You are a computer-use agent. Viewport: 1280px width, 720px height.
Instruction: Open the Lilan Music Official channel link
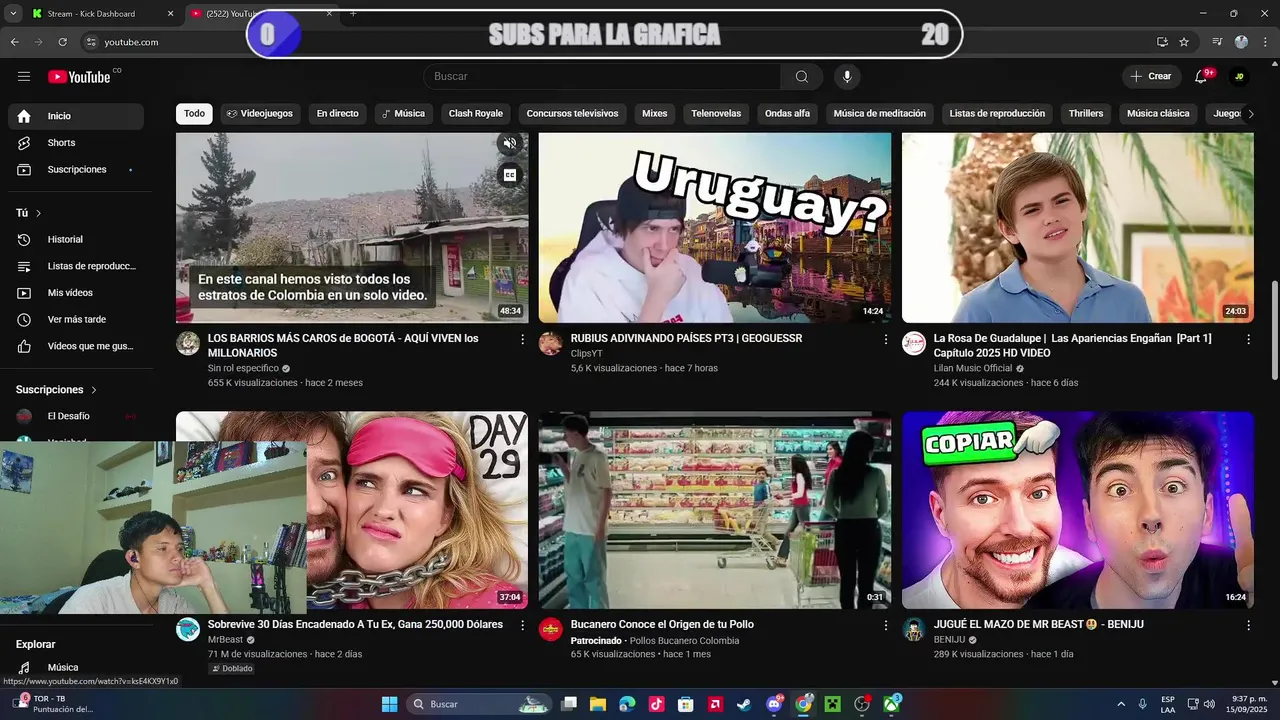(973, 369)
